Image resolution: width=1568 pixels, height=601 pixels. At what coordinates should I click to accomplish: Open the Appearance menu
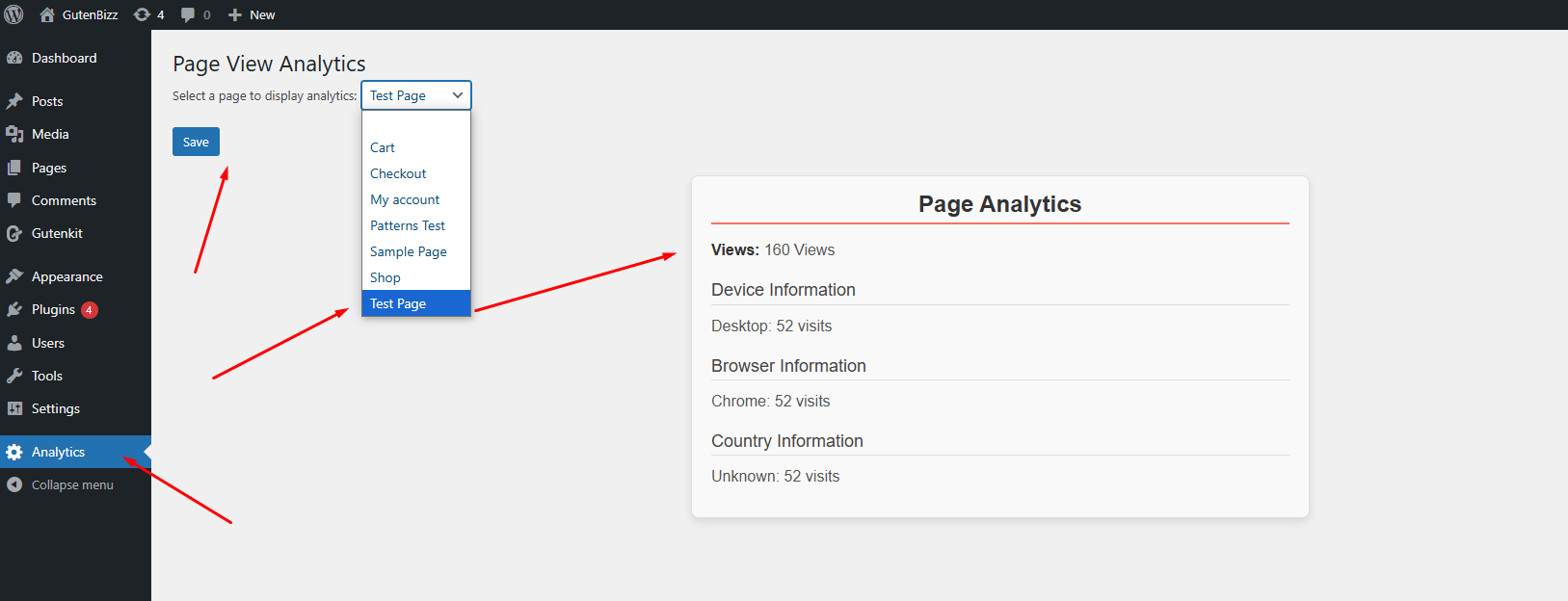[x=66, y=276]
